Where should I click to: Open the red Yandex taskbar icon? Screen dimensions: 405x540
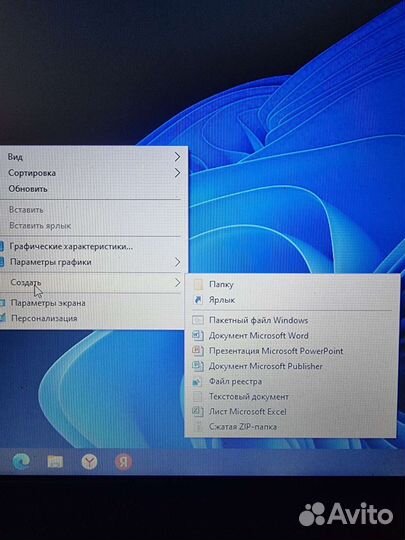point(123,462)
